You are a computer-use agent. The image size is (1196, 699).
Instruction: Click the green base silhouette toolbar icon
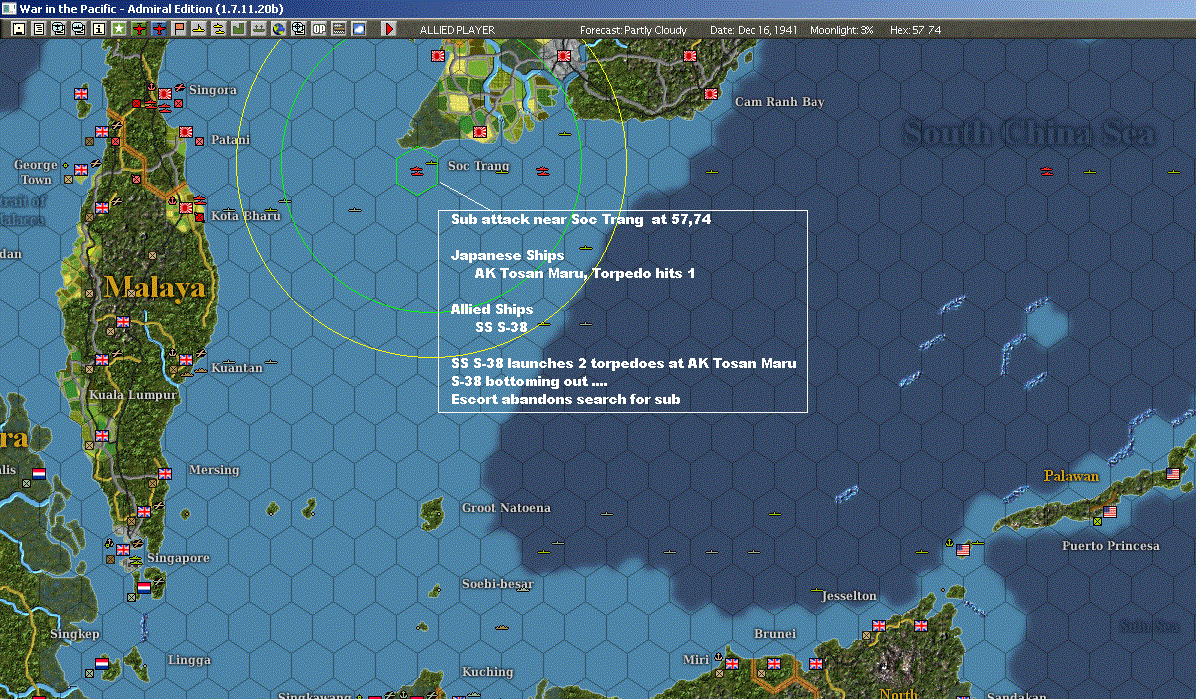point(239,29)
